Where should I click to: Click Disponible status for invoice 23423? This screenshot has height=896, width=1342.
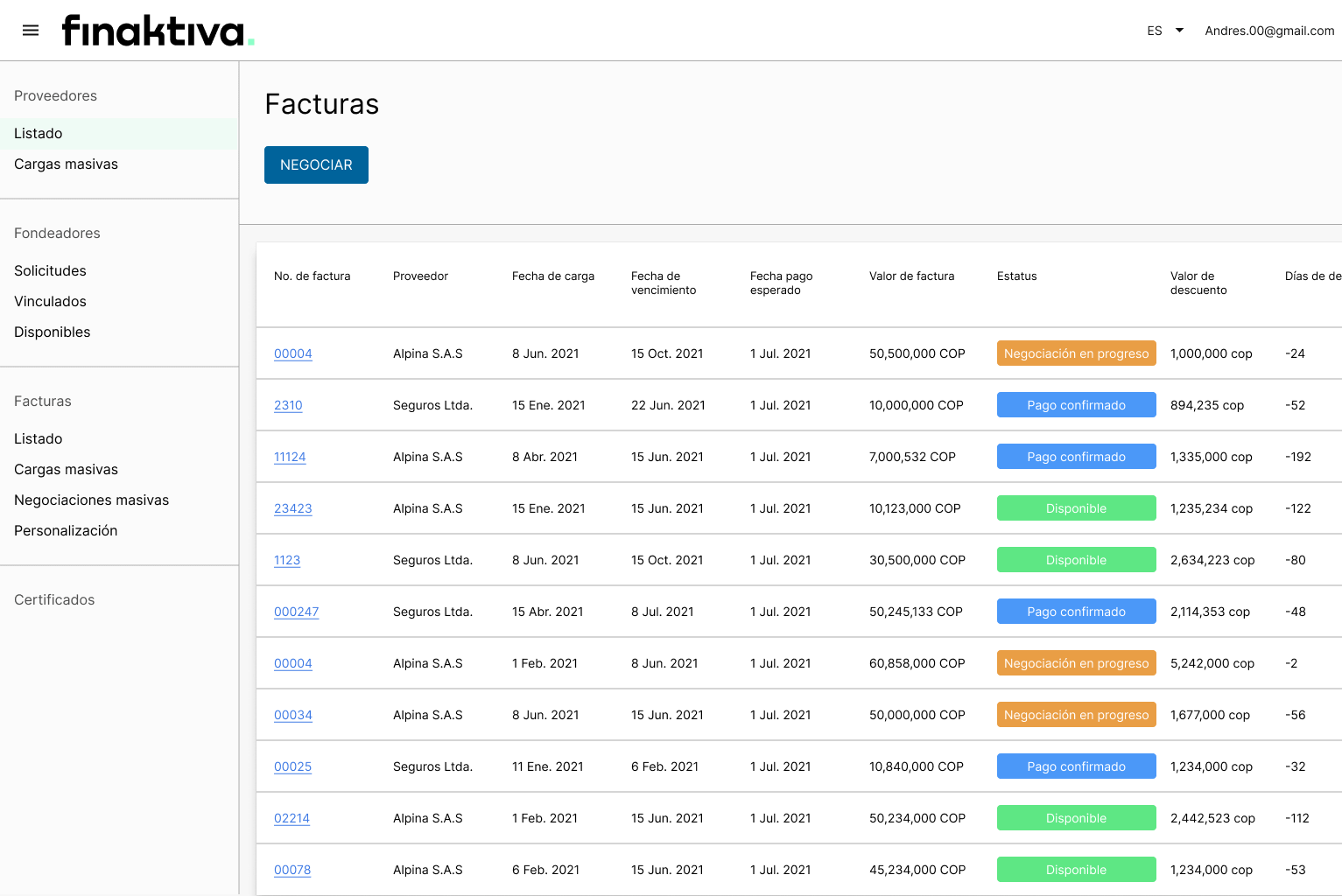(1076, 508)
